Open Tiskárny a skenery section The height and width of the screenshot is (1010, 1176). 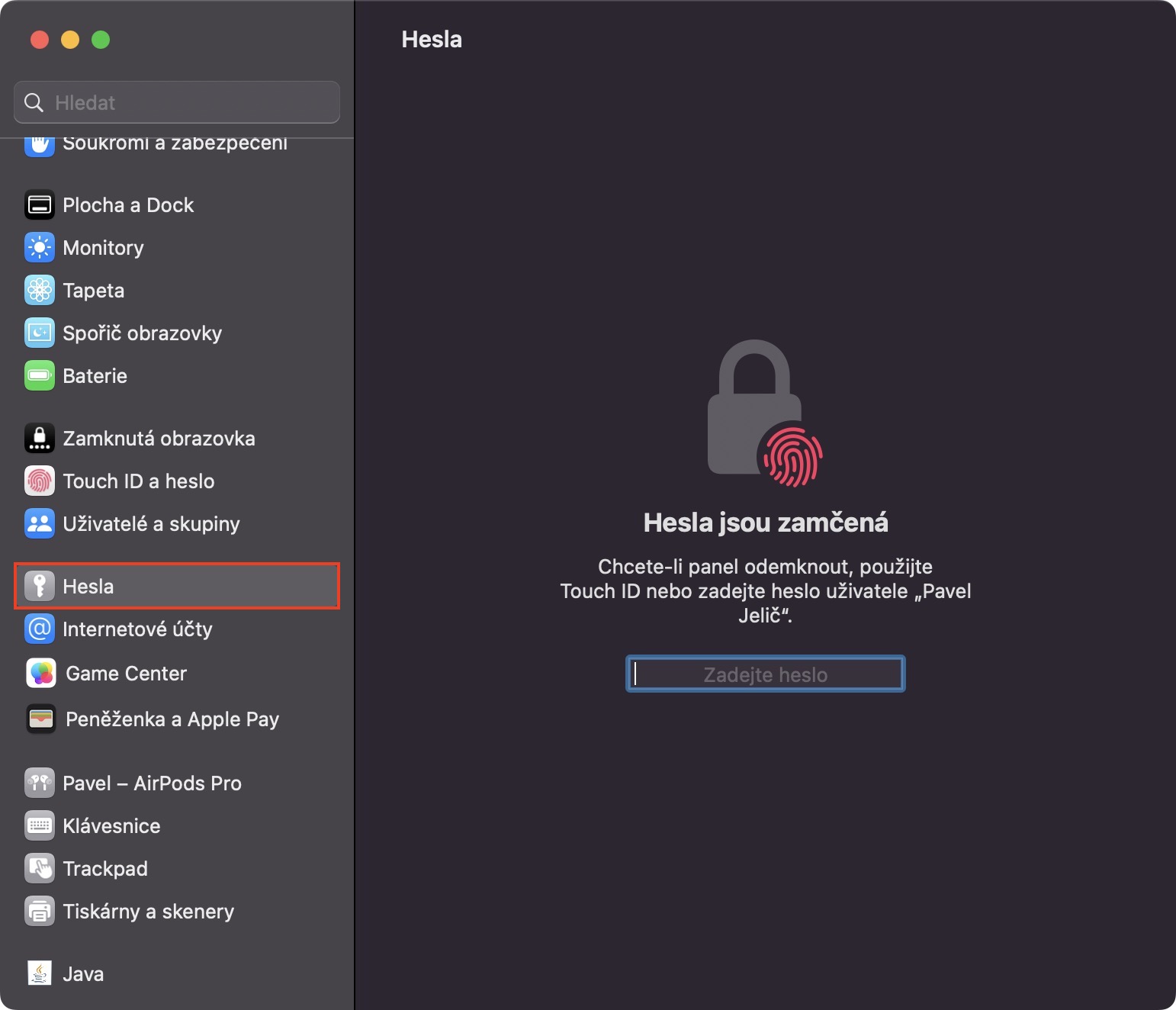click(x=148, y=912)
